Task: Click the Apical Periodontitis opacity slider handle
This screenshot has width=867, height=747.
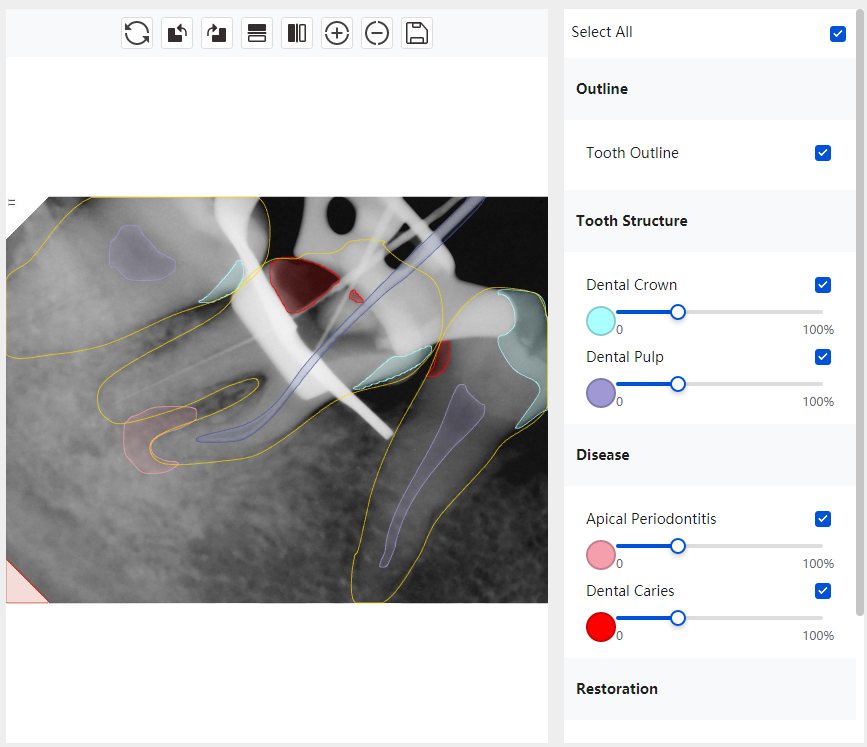Action: click(678, 546)
